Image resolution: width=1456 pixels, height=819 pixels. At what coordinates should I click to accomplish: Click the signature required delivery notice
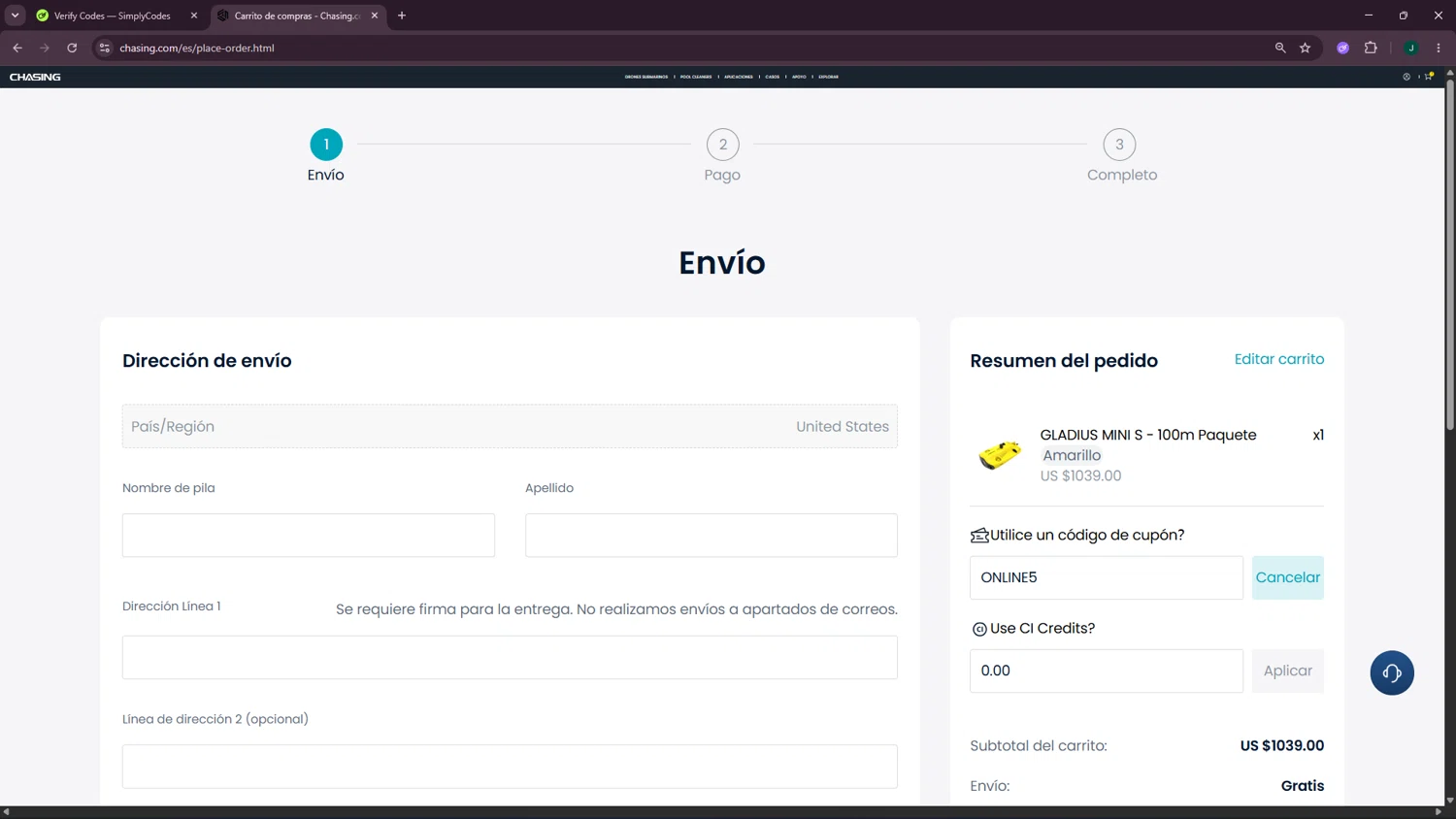click(x=616, y=609)
